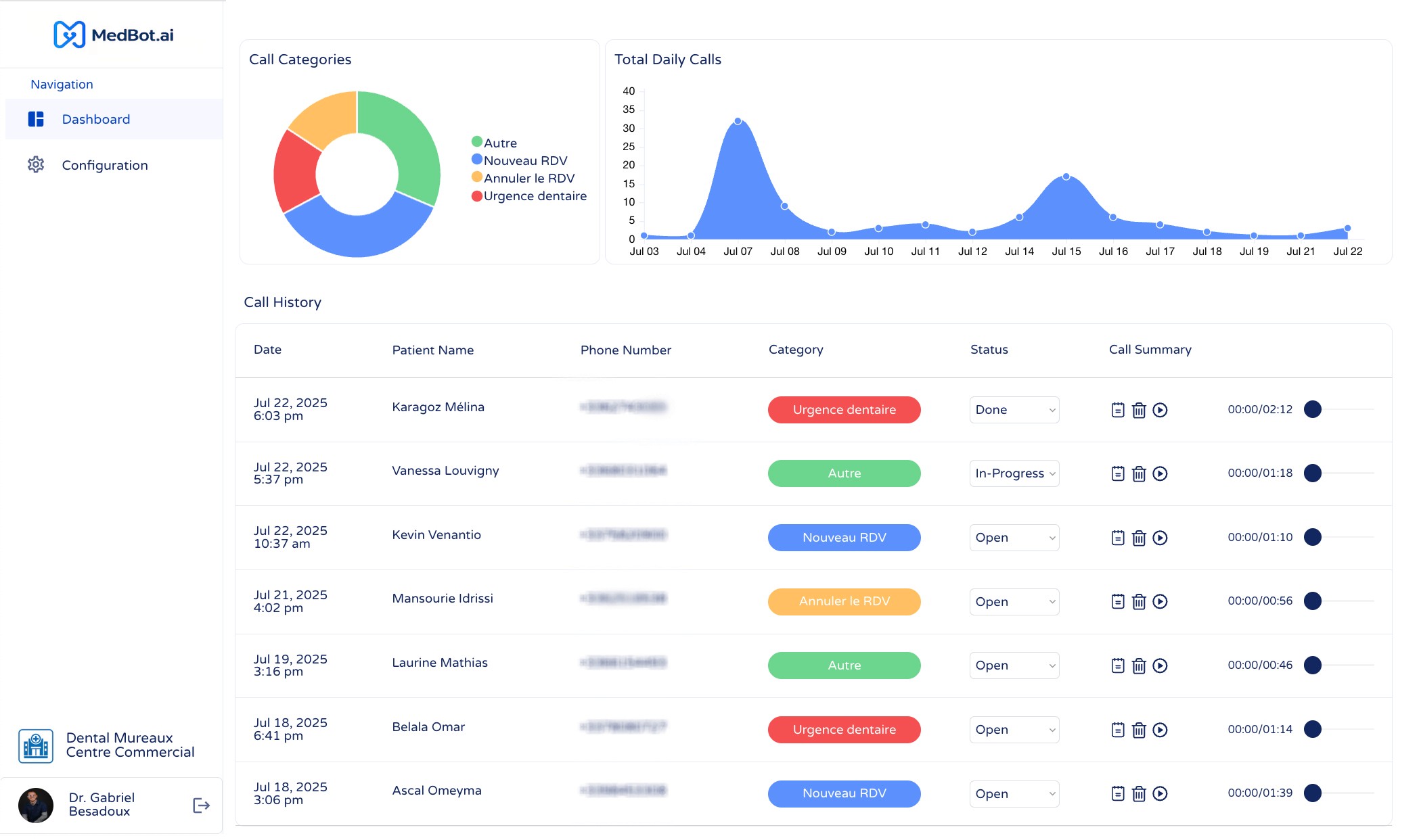Select Dashboard in the navigation menu
The width and height of the screenshot is (1419, 840).
tap(95, 119)
